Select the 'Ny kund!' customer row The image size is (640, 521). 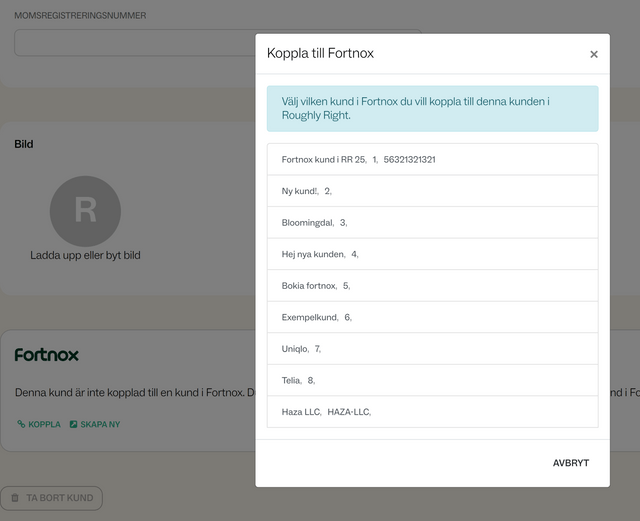coord(433,191)
